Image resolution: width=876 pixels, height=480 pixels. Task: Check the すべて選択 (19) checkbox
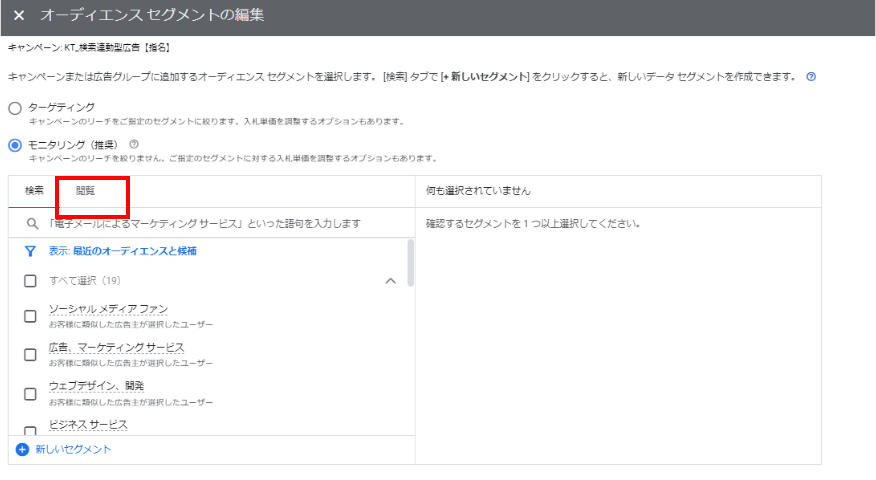point(30,281)
